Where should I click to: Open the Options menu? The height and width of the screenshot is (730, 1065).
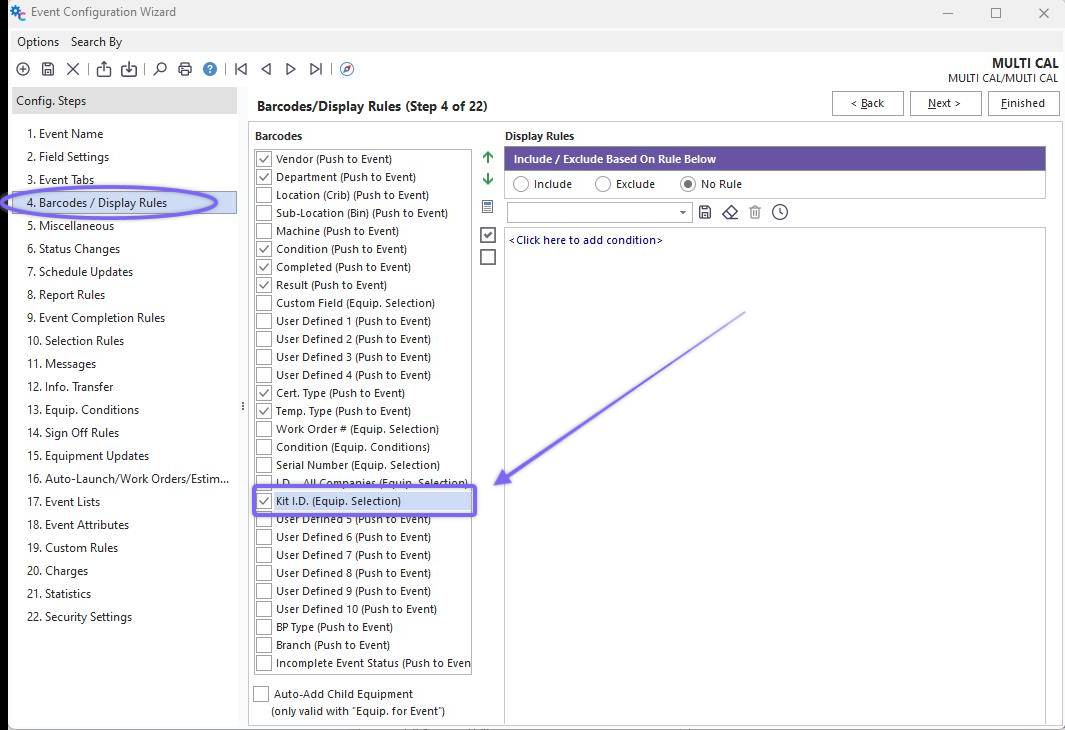[x=38, y=42]
